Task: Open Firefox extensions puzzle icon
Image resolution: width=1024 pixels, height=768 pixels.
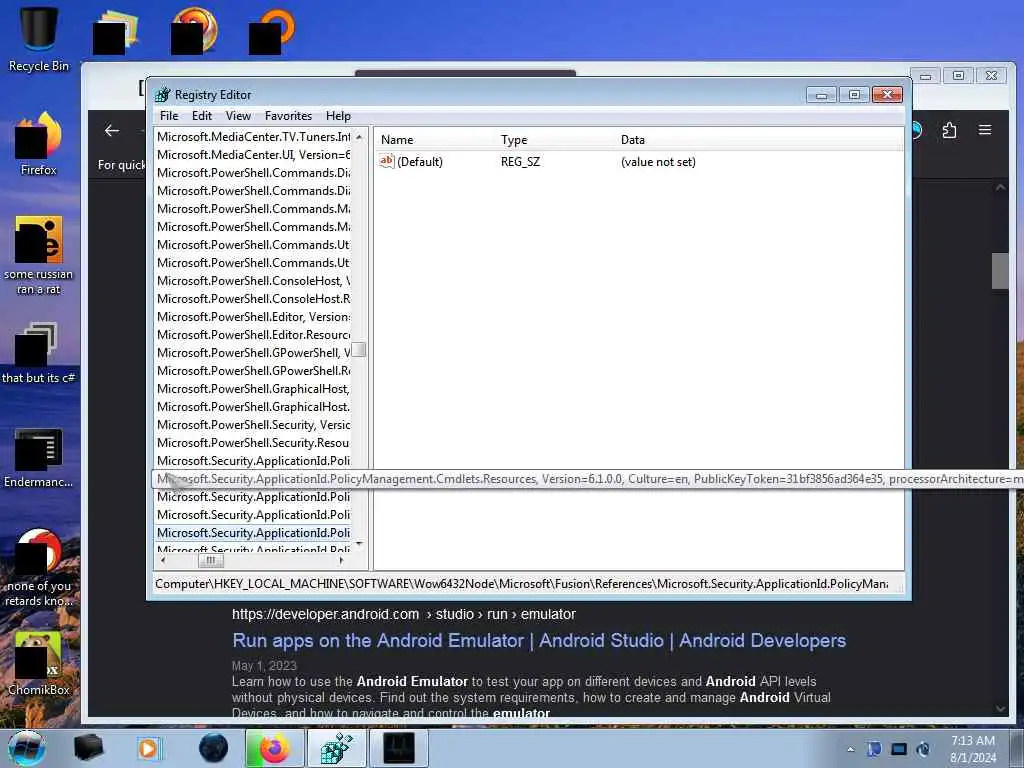Action: (x=949, y=131)
